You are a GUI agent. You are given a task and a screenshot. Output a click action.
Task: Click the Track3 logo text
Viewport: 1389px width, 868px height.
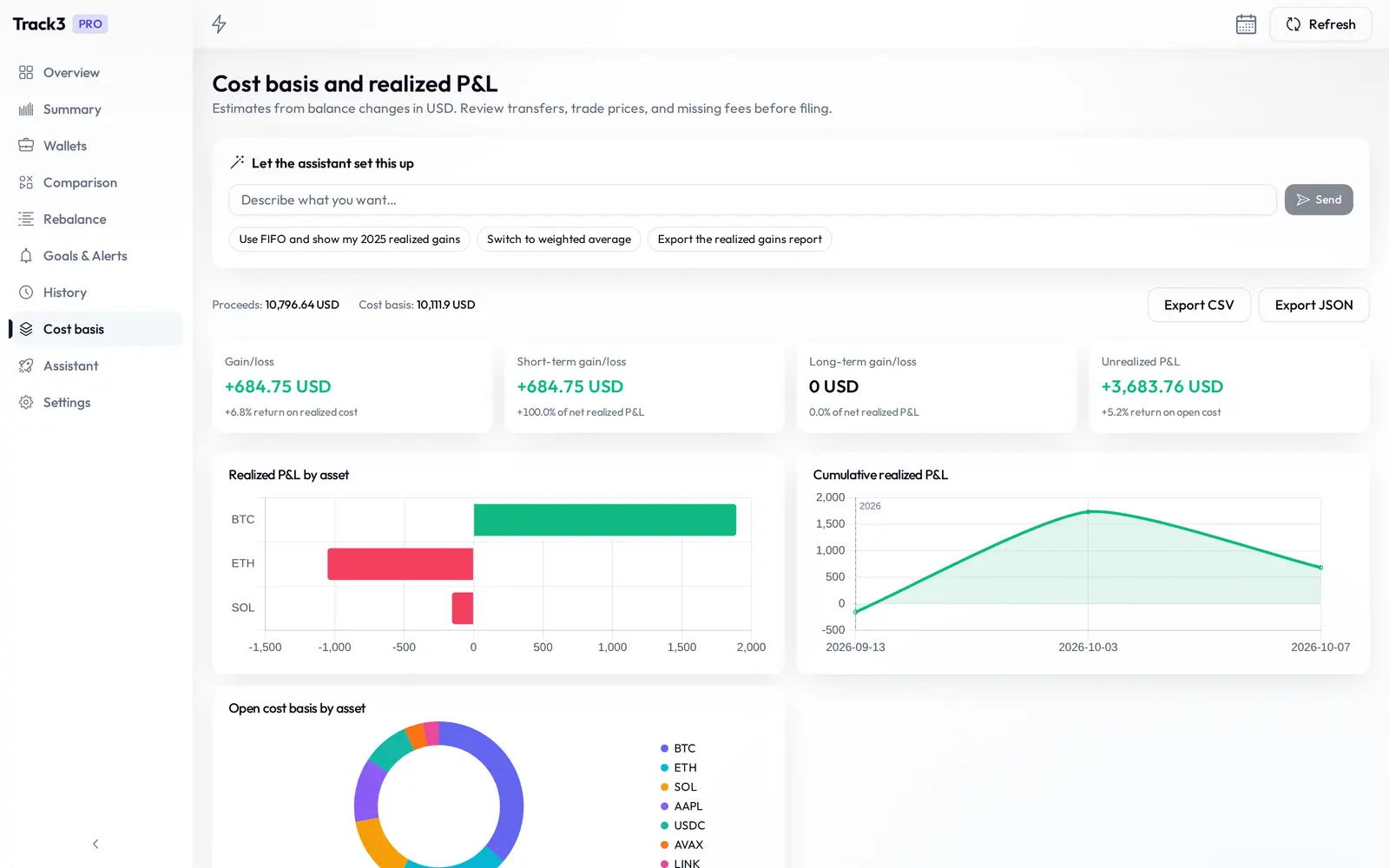point(39,24)
